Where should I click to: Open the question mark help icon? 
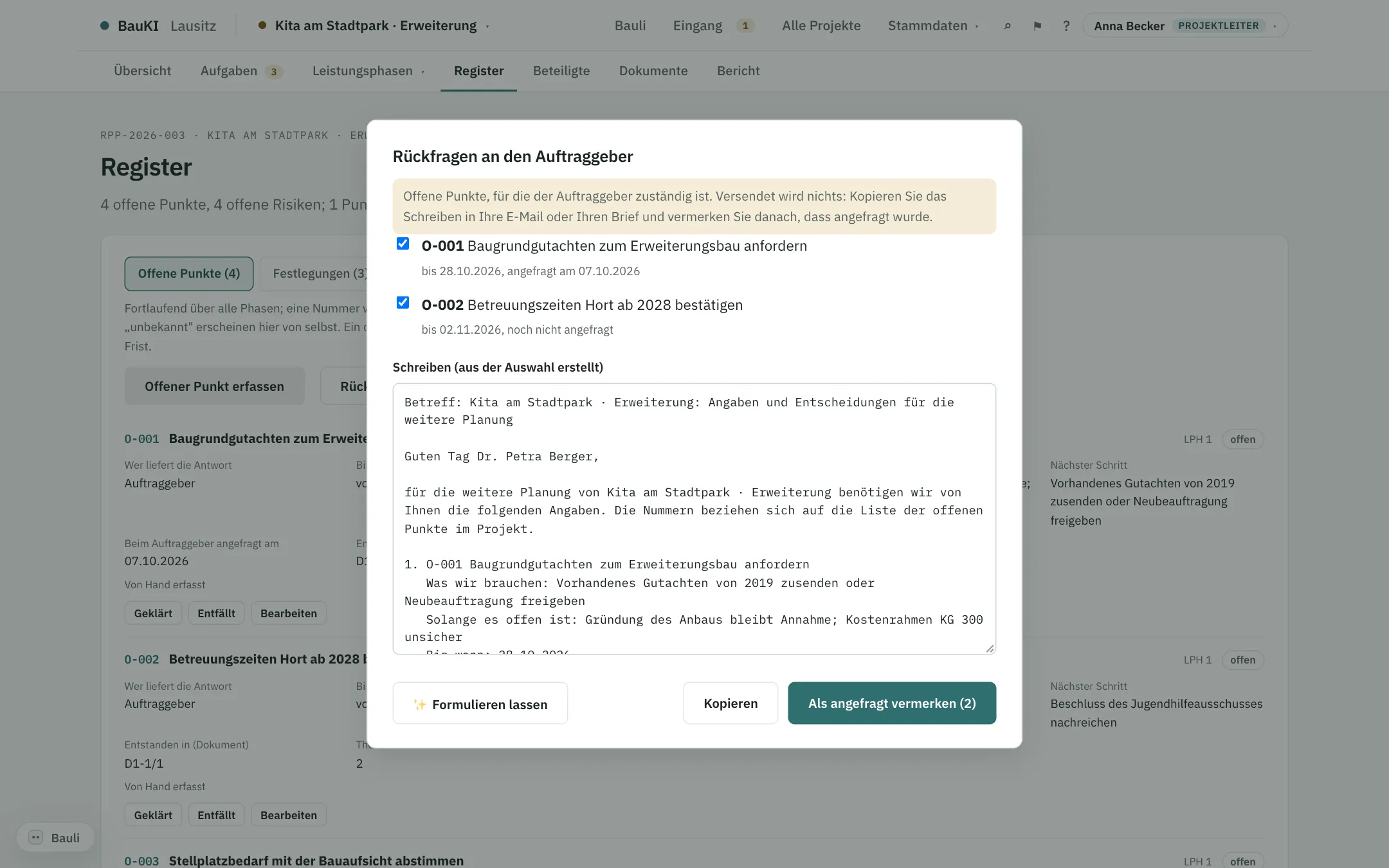coord(1066,26)
